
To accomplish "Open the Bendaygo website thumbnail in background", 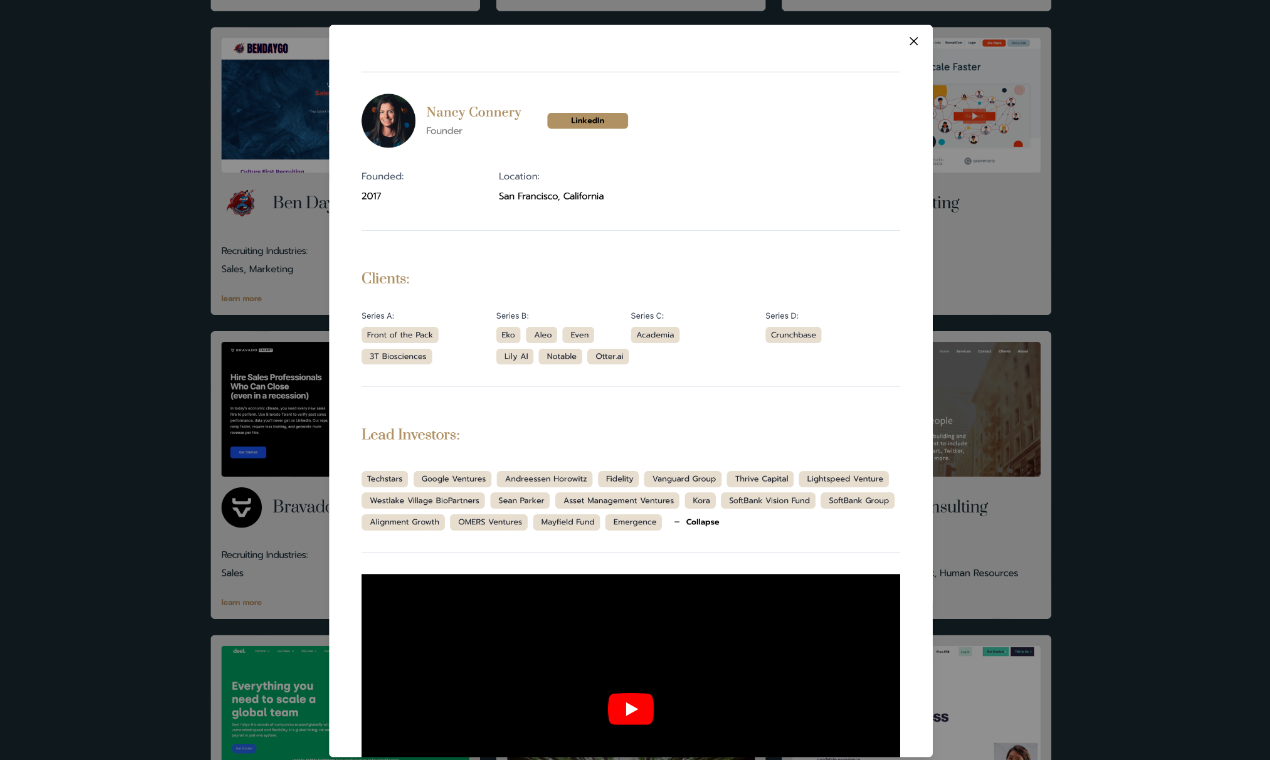I will (275, 105).
